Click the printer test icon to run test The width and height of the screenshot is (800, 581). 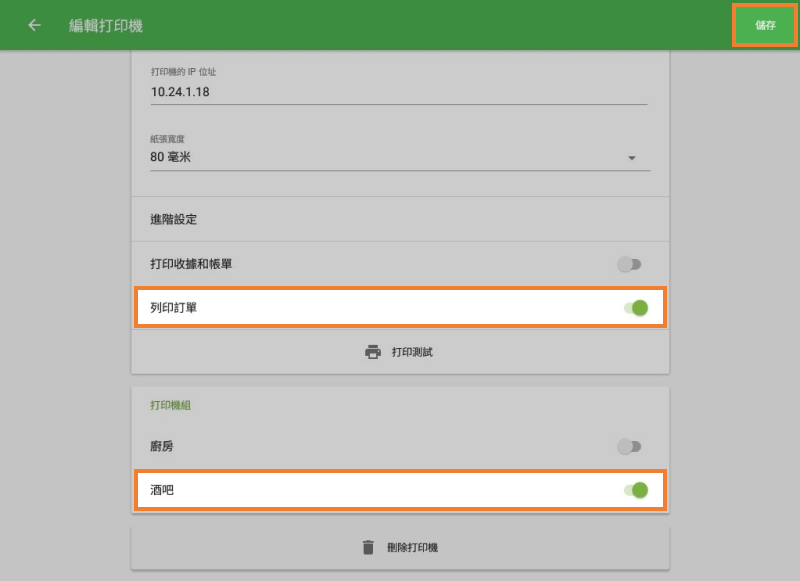[374, 351]
